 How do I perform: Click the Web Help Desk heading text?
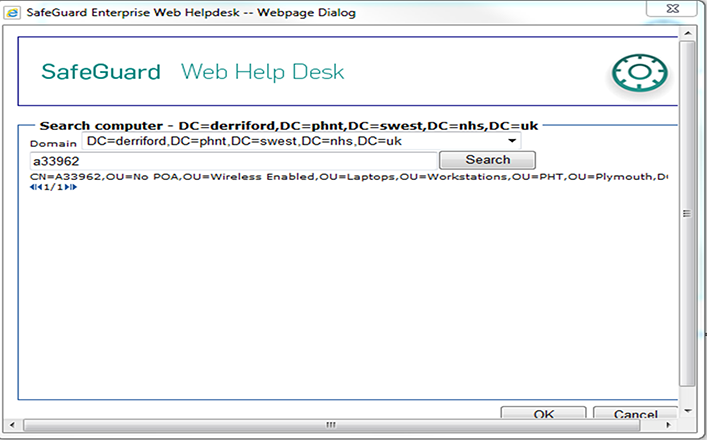pyautogui.click(x=262, y=72)
